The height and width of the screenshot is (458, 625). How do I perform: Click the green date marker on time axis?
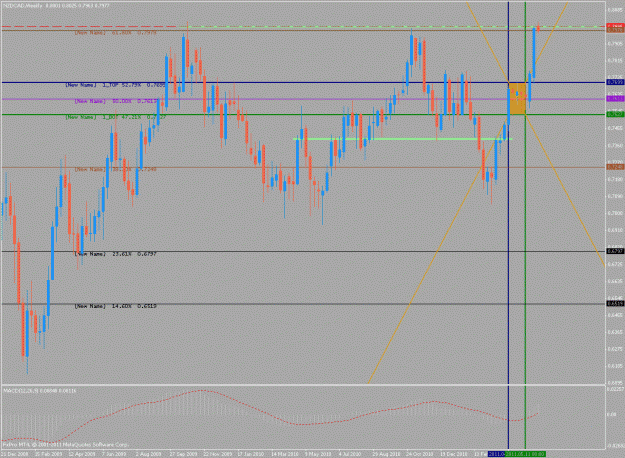coord(526,454)
